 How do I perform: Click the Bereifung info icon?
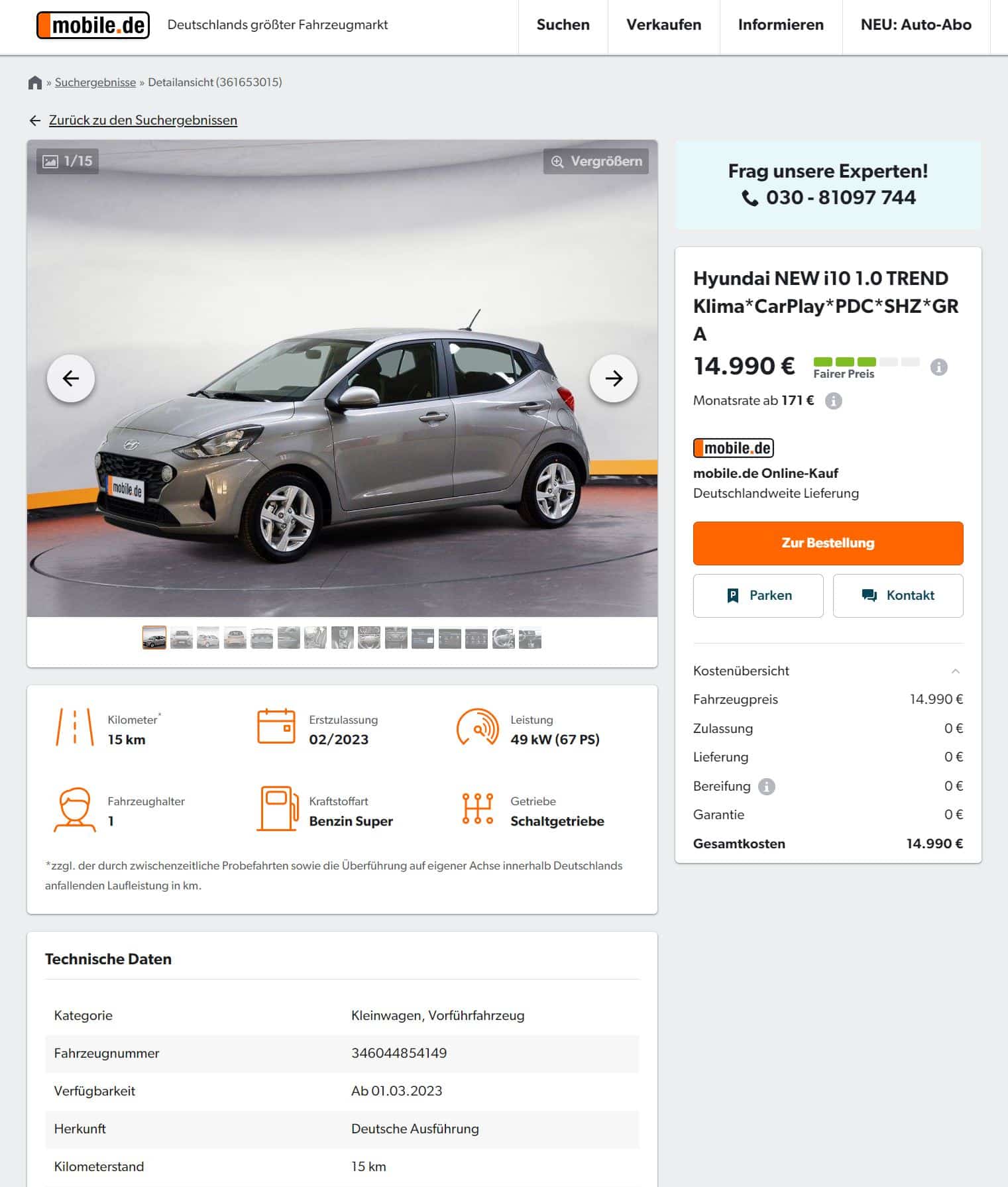(x=766, y=787)
